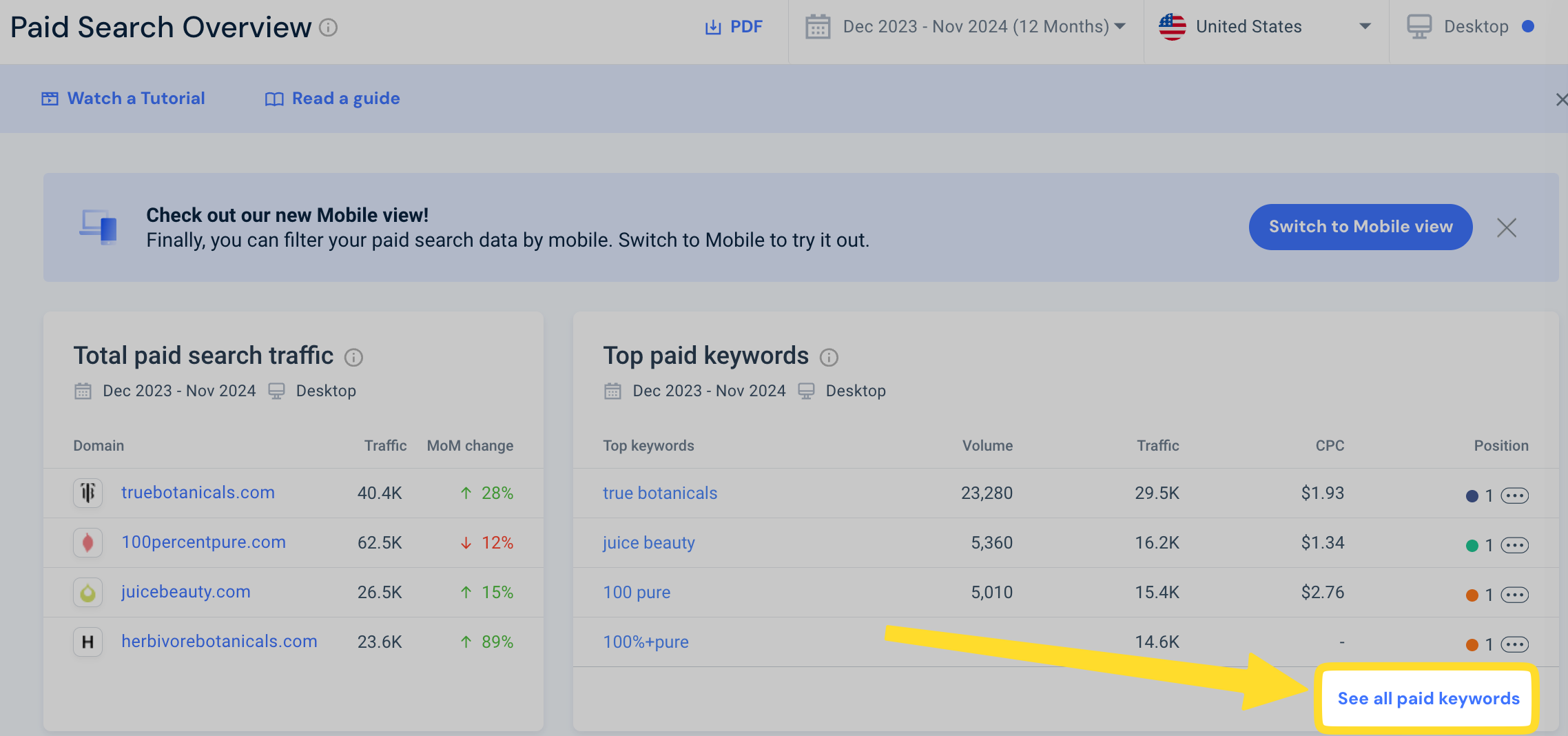Click the 12% MoM decrease for 100percentpure.com
The image size is (1568, 736).
tap(487, 542)
